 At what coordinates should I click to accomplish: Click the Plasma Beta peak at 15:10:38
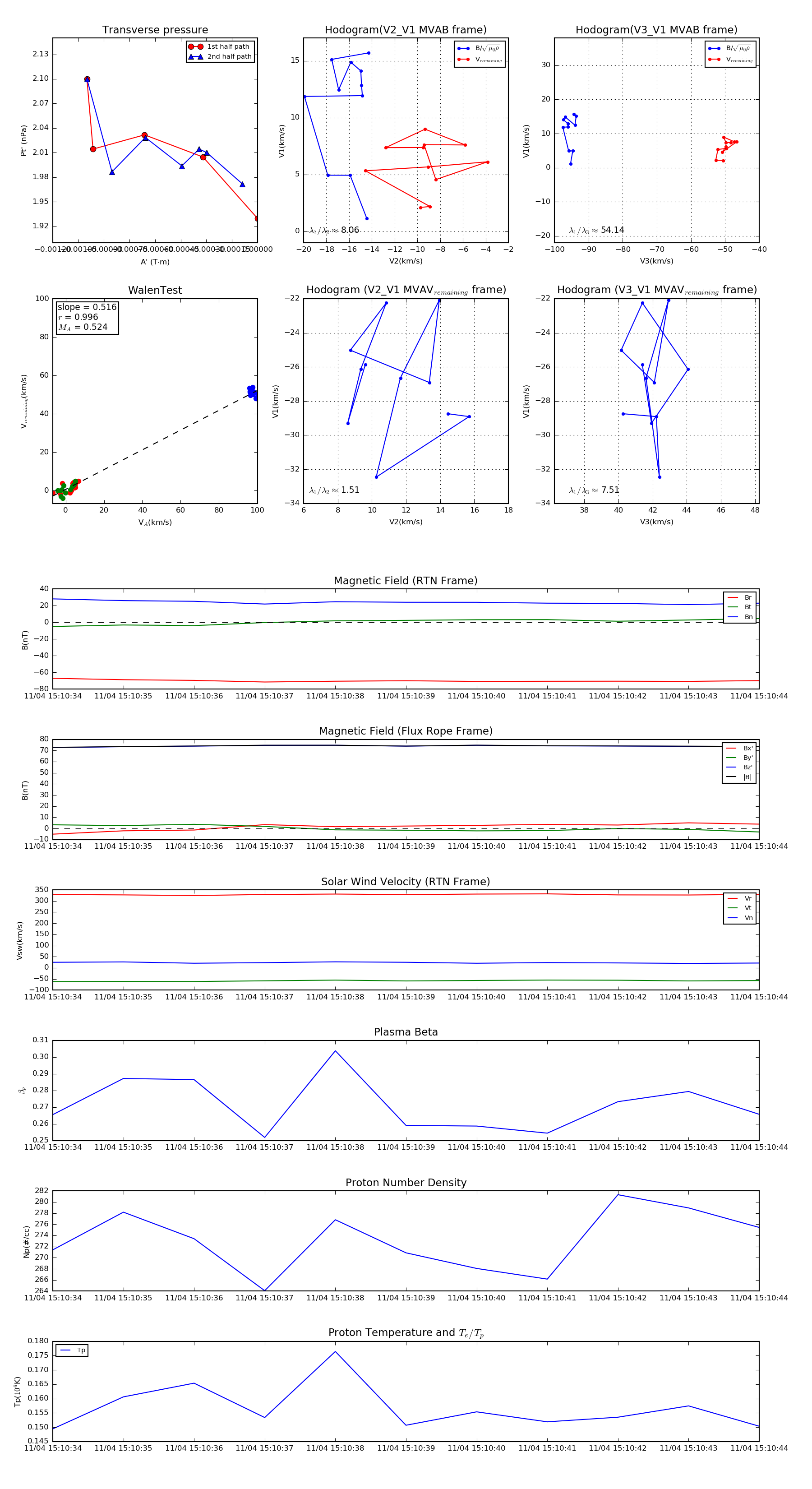335,1051
